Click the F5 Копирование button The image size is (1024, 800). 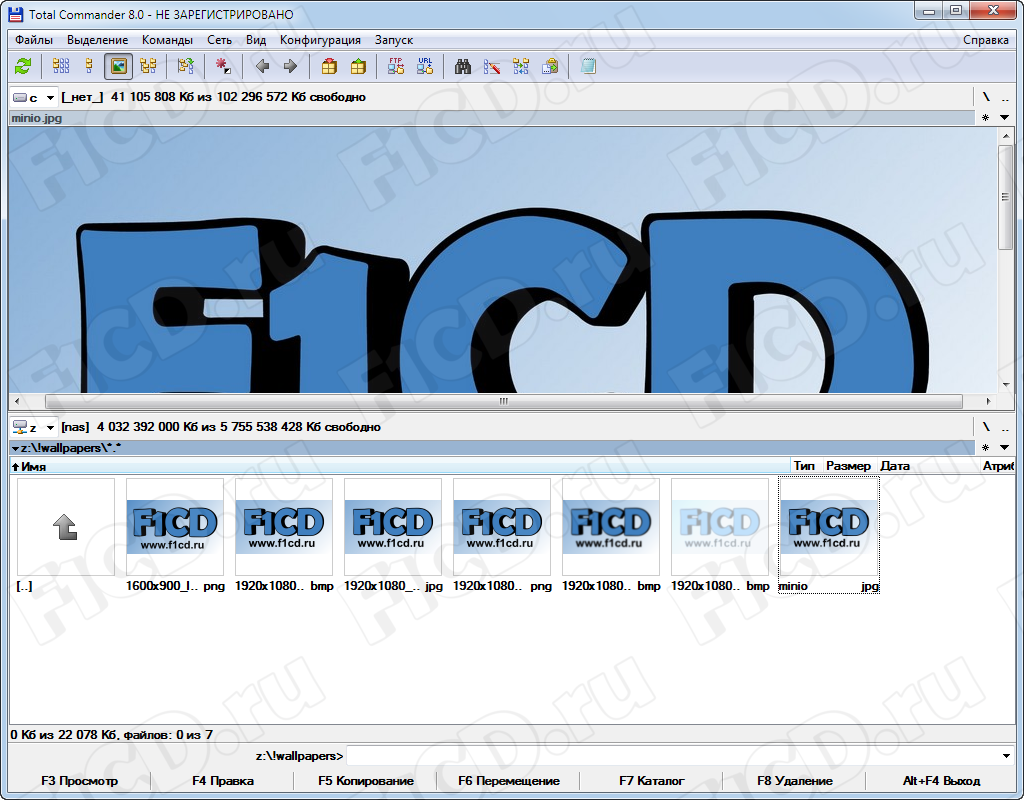point(366,781)
